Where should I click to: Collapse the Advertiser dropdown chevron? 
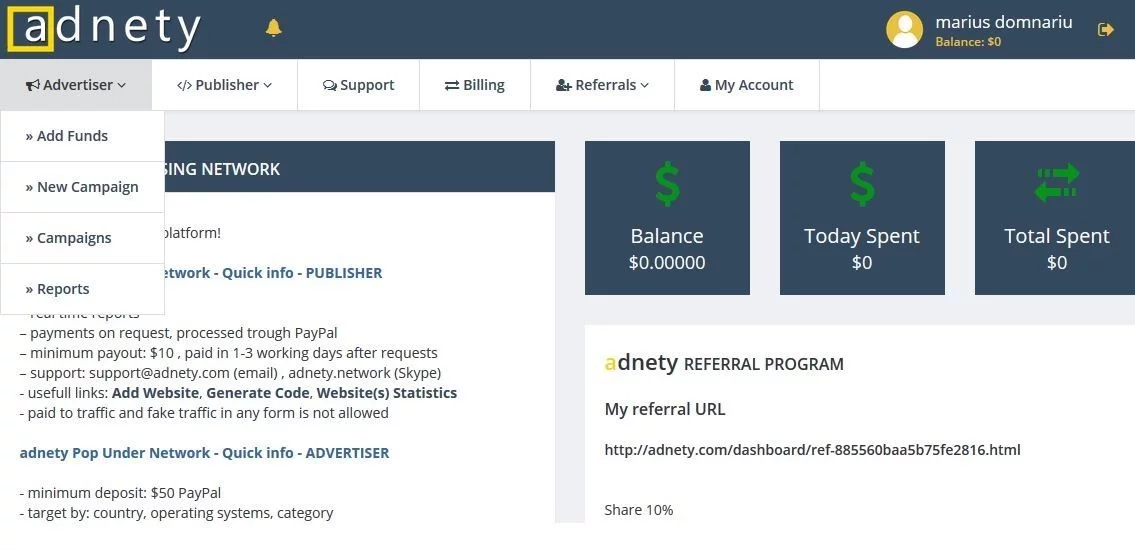122,85
